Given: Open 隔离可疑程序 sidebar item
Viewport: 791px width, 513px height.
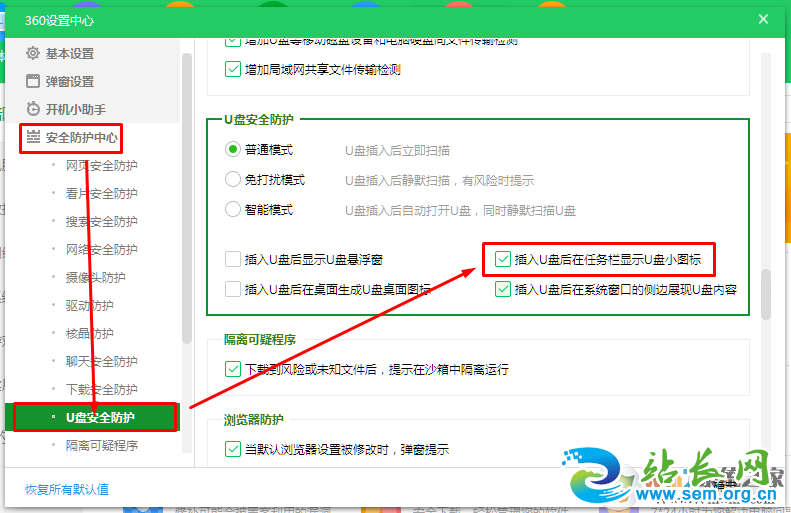Looking at the screenshot, I should coord(101,445).
